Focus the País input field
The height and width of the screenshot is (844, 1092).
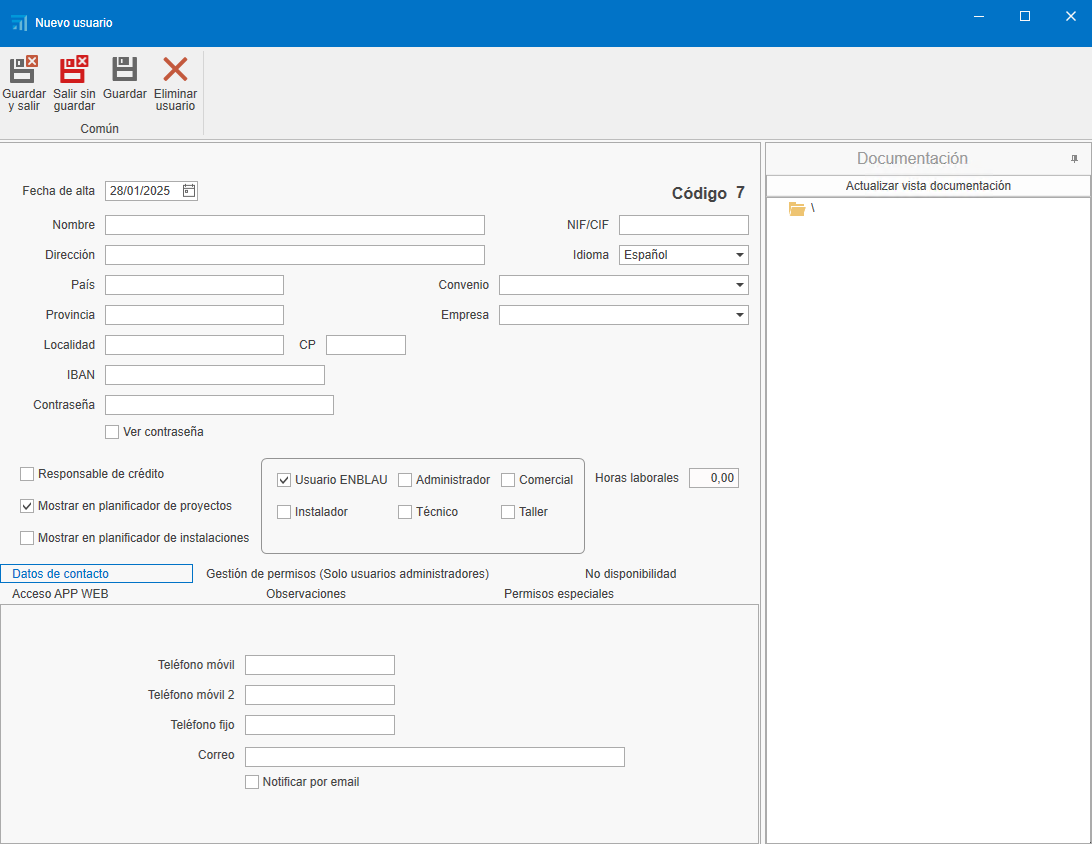coord(194,285)
